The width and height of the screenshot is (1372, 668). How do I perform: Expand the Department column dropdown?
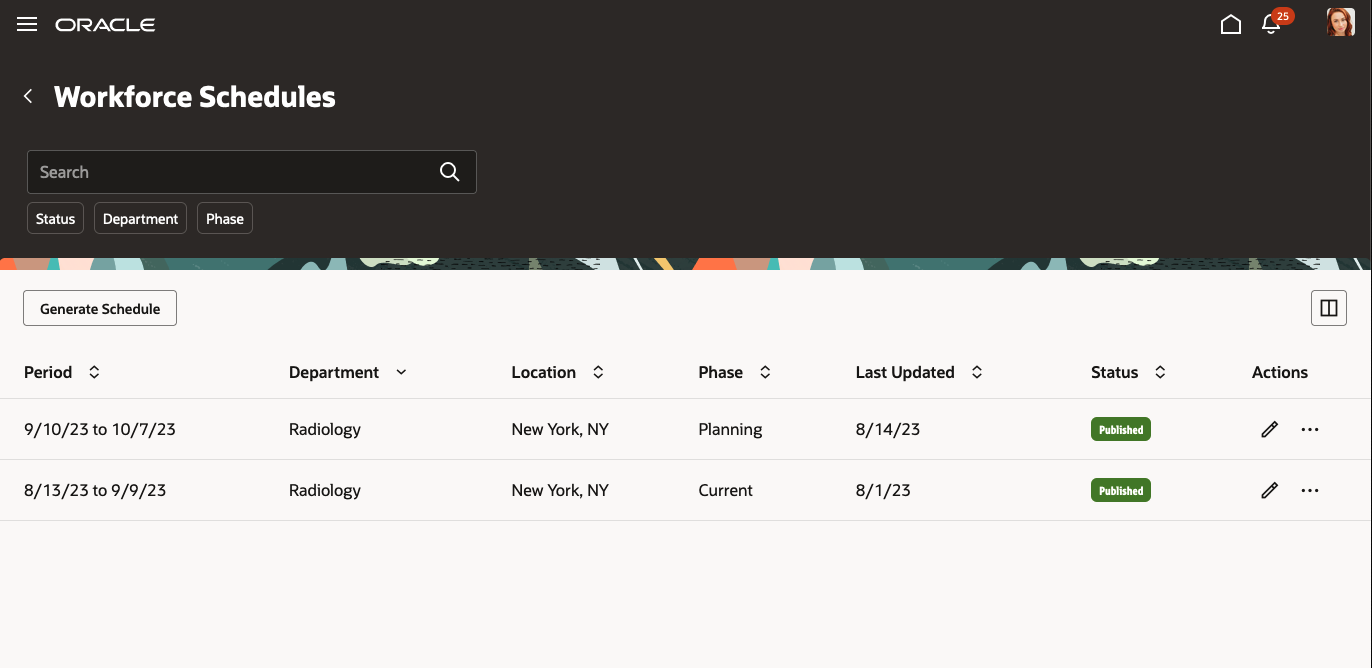(401, 371)
